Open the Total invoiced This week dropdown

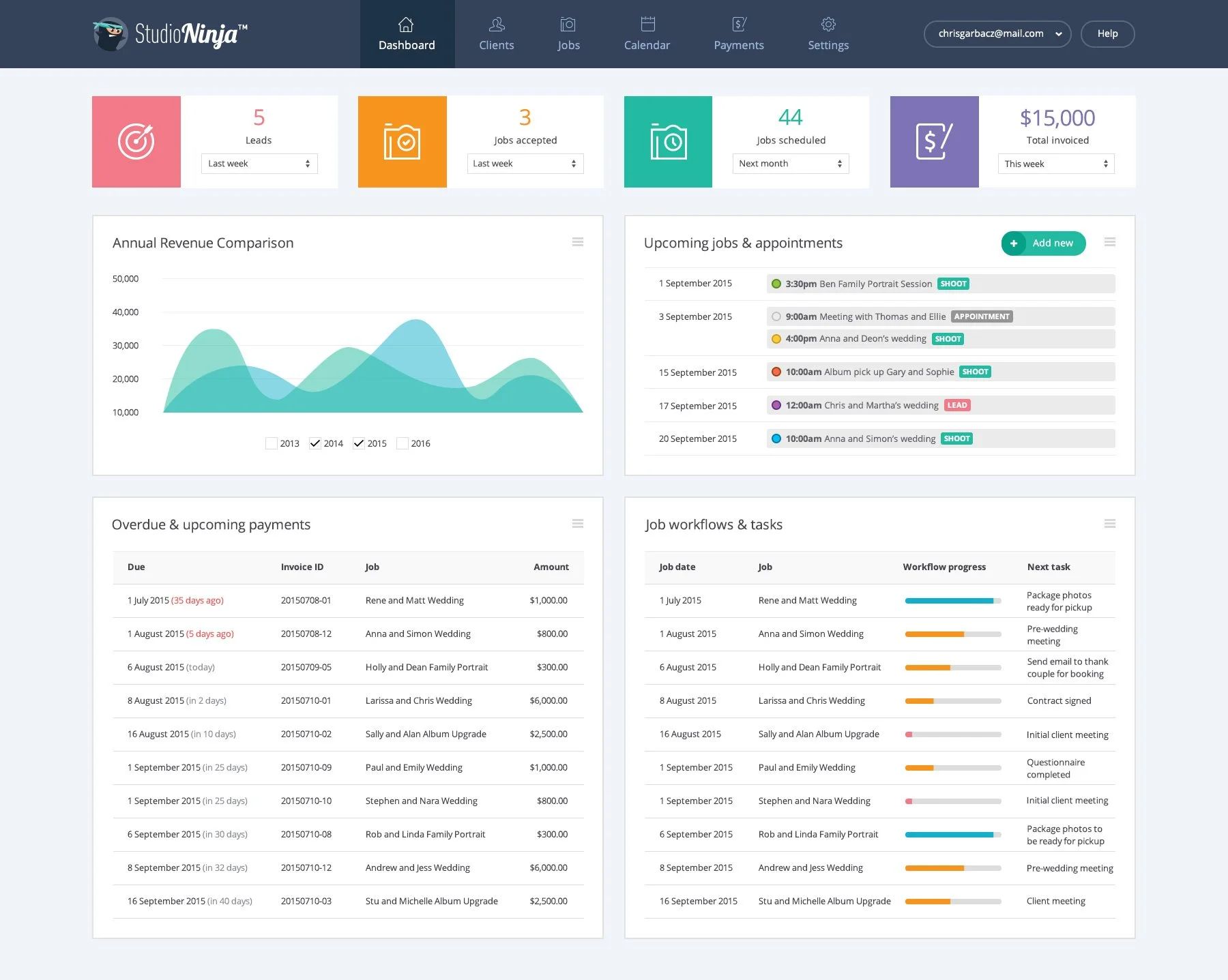[1056, 164]
